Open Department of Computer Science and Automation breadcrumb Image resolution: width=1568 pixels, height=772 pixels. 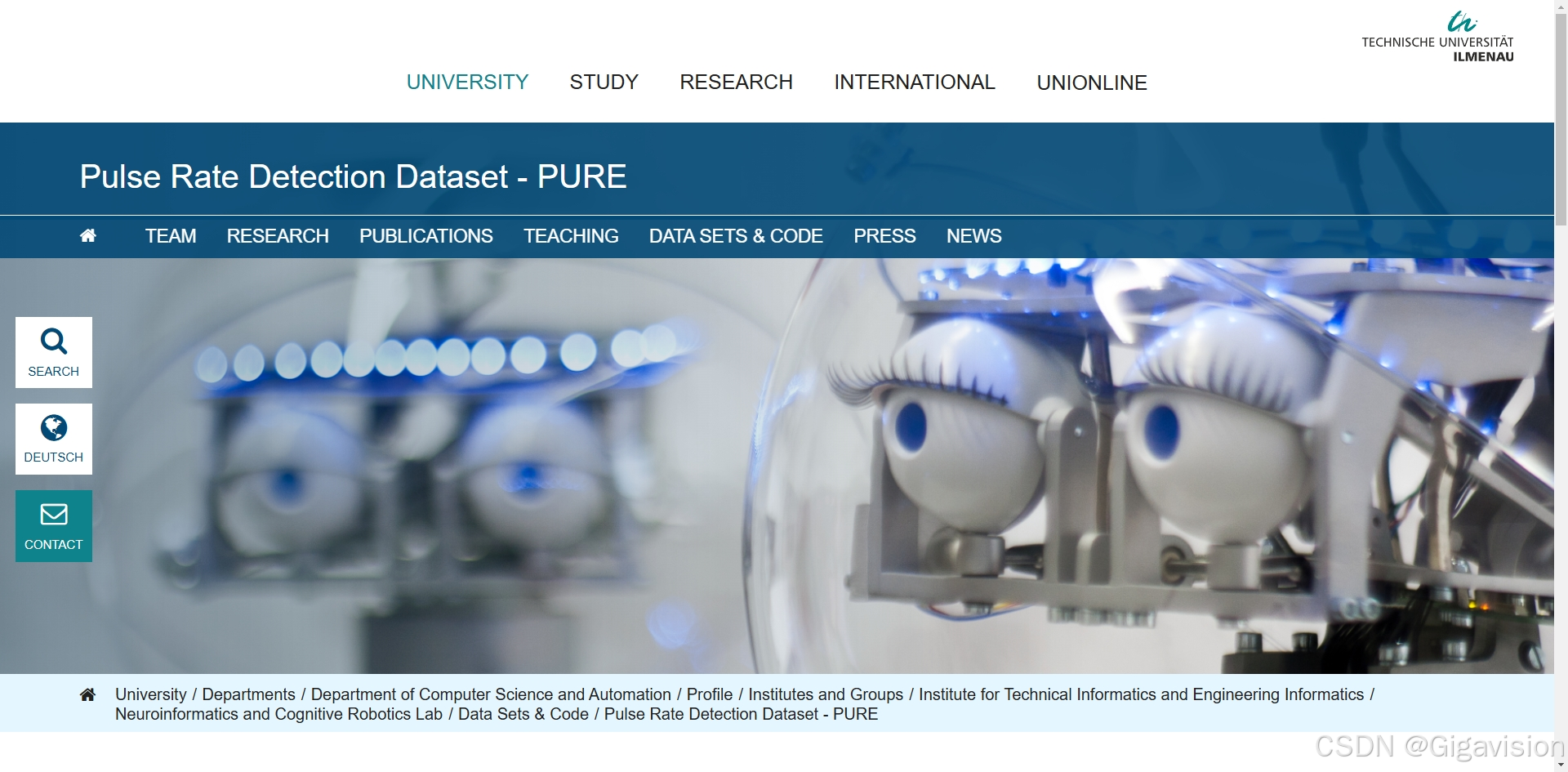tap(491, 694)
